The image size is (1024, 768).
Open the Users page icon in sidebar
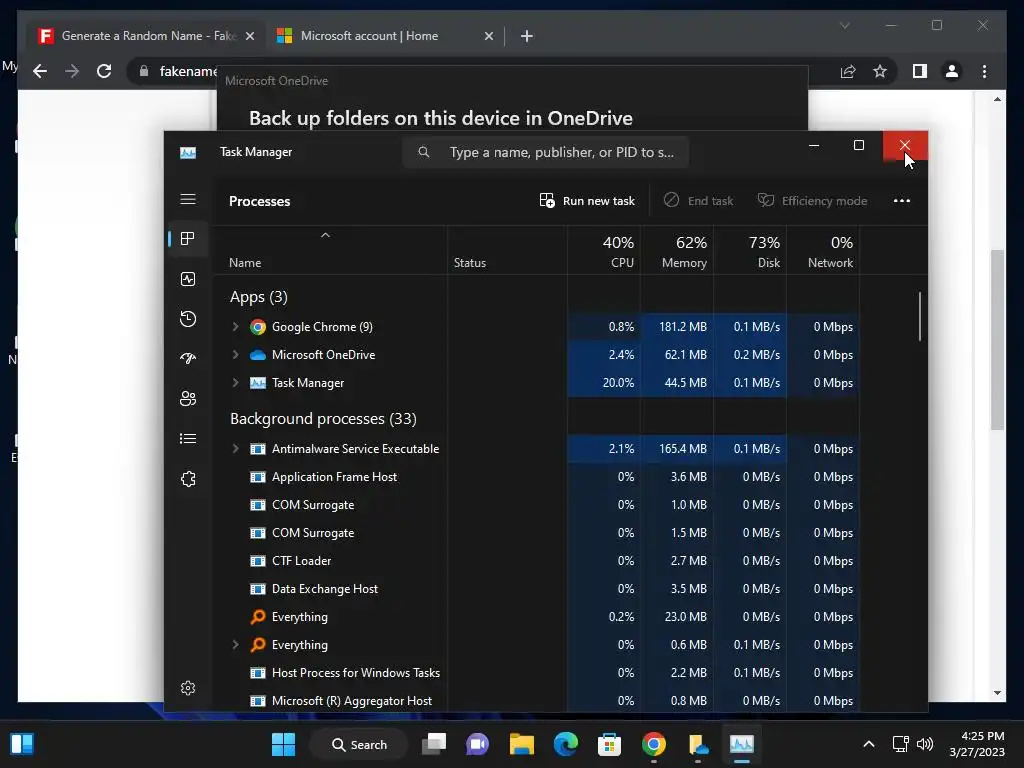click(188, 398)
